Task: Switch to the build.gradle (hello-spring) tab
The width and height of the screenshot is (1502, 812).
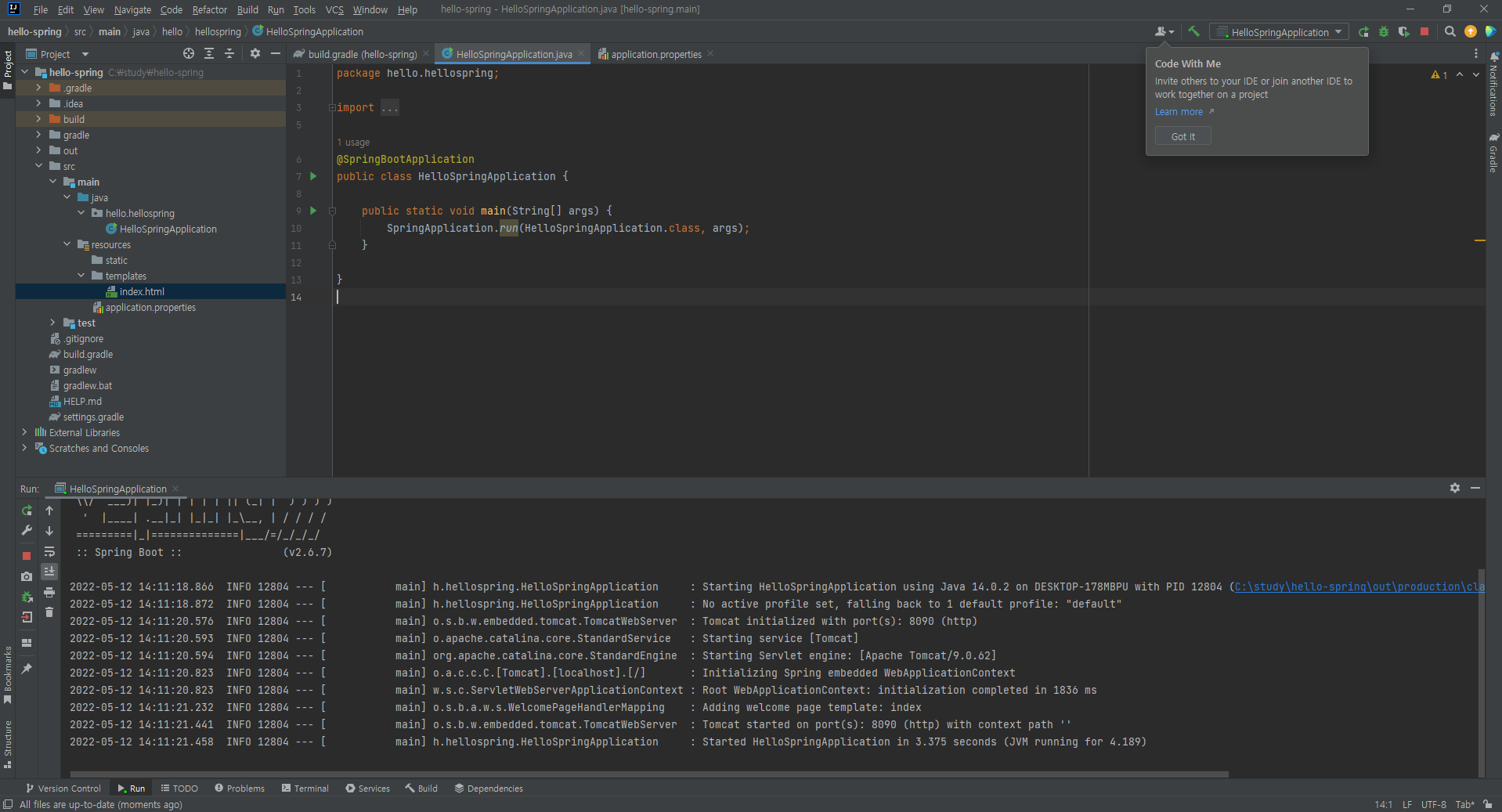Action: [362, 54]
